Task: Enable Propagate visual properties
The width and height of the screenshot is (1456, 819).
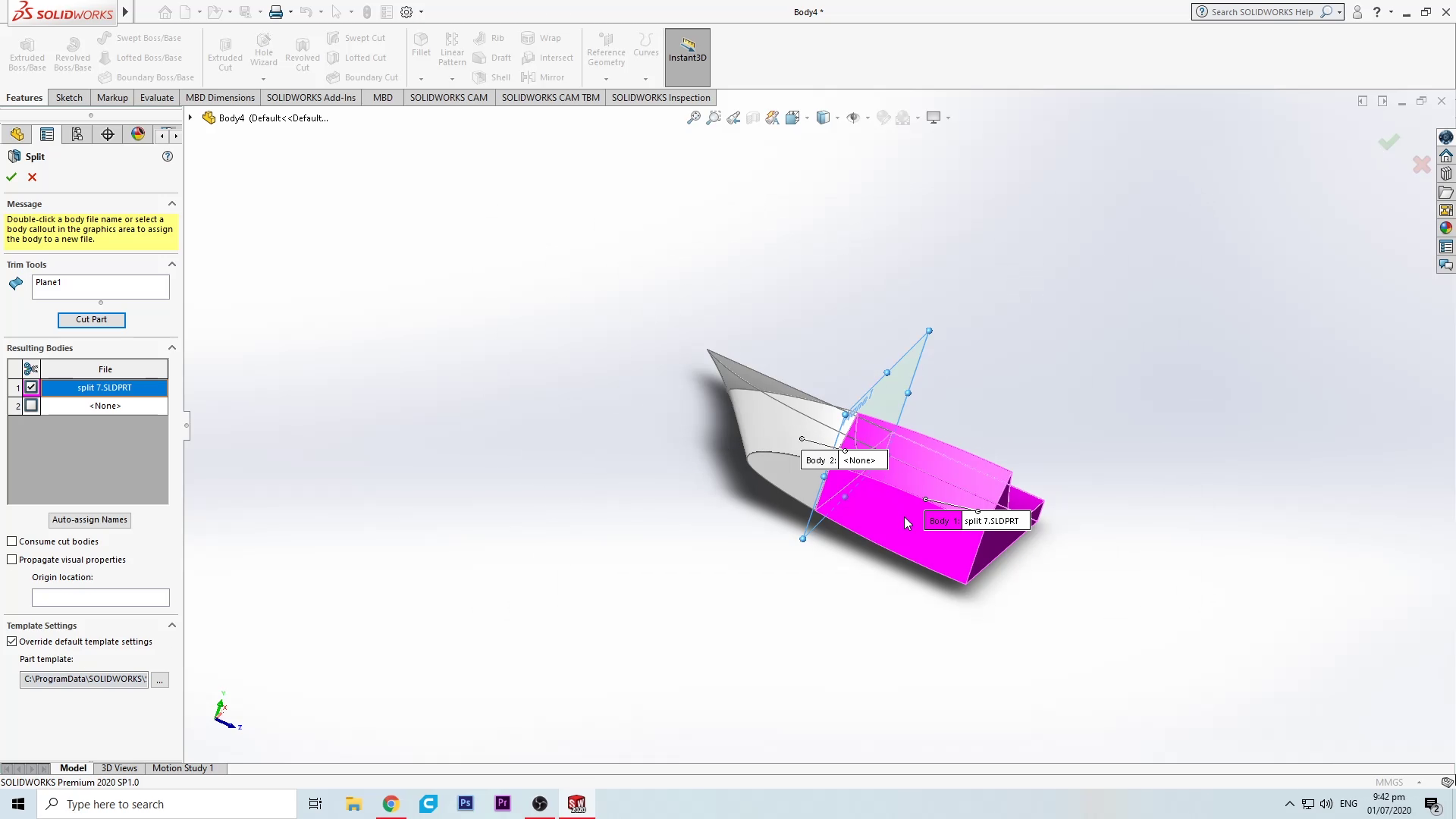Action: [12, 560]
